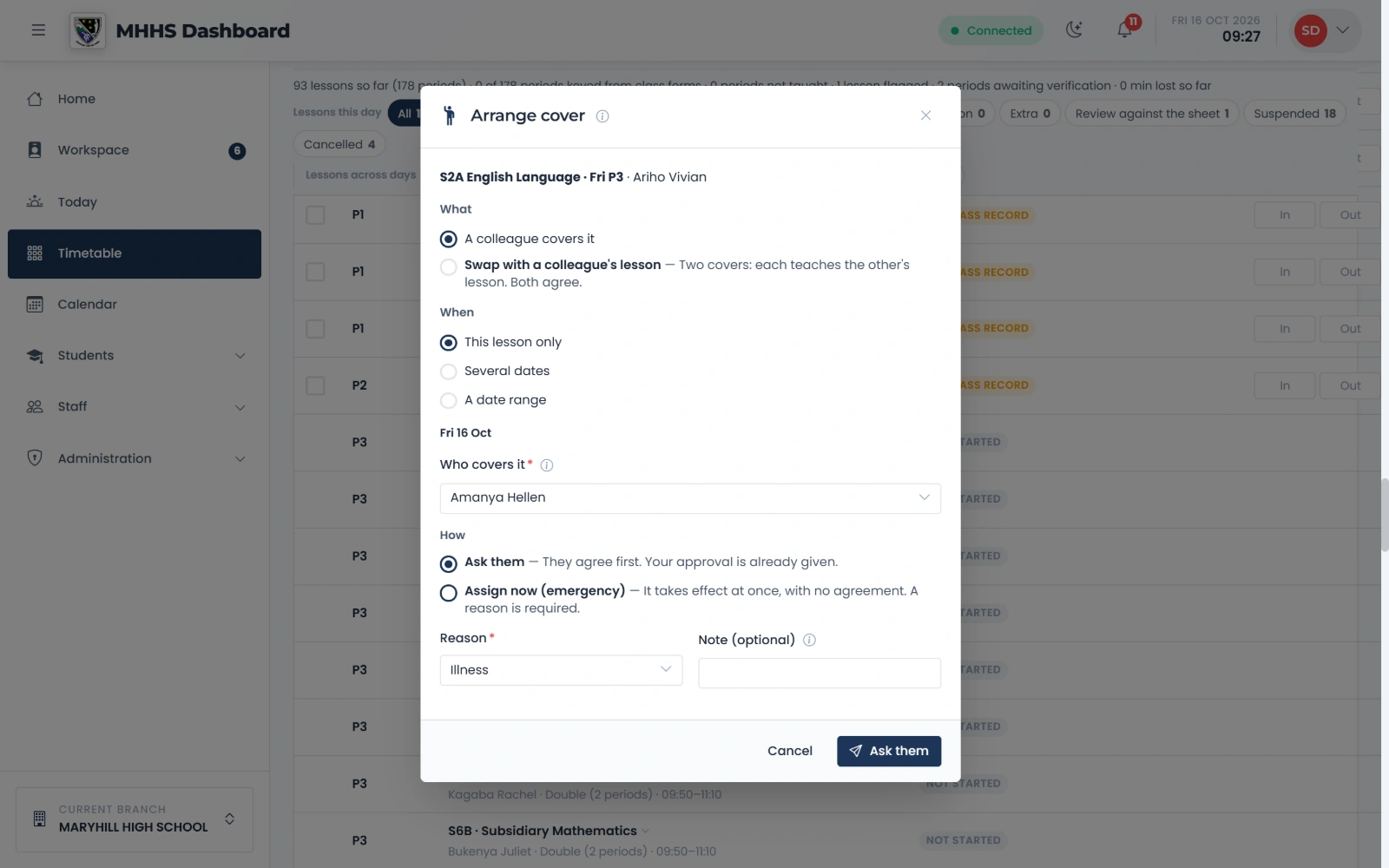Toggle the dark mode moon icon
This screenshot has height=868, width=1389.
pos(1075,30)
